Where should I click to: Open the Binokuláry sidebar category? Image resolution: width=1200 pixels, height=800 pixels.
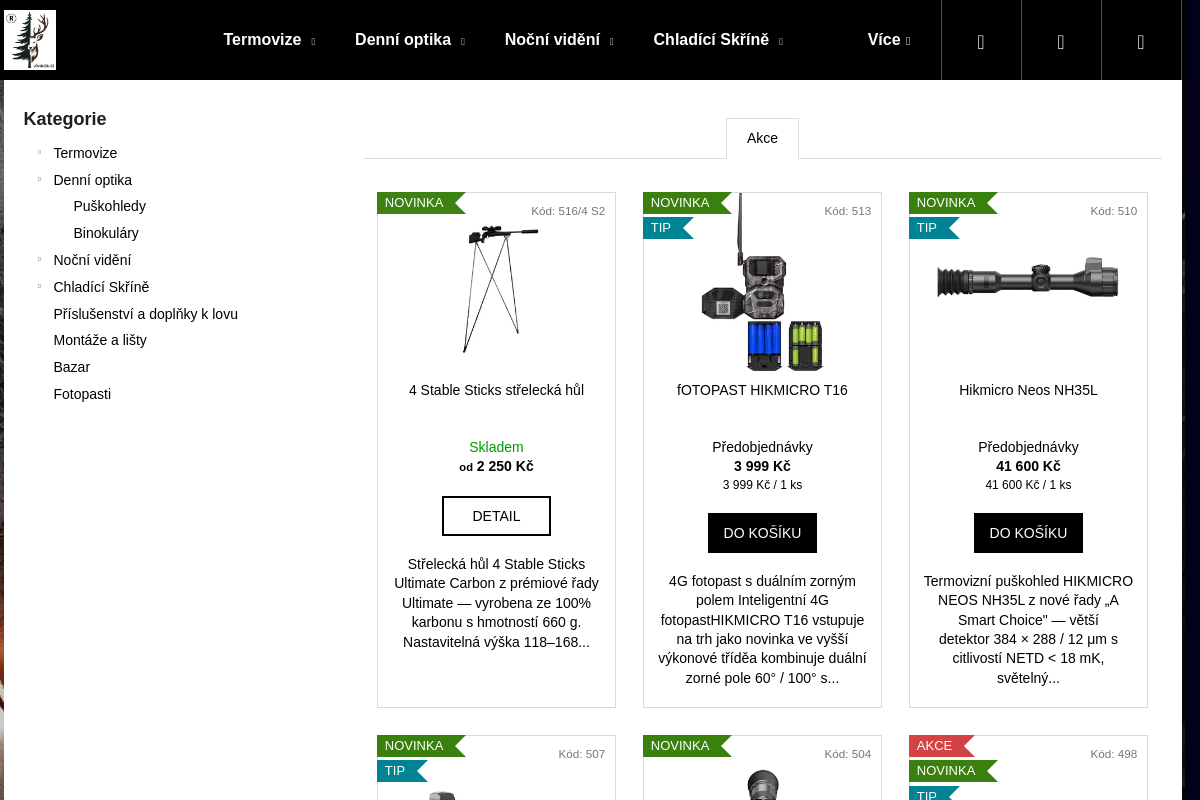[x=106, y=233]
